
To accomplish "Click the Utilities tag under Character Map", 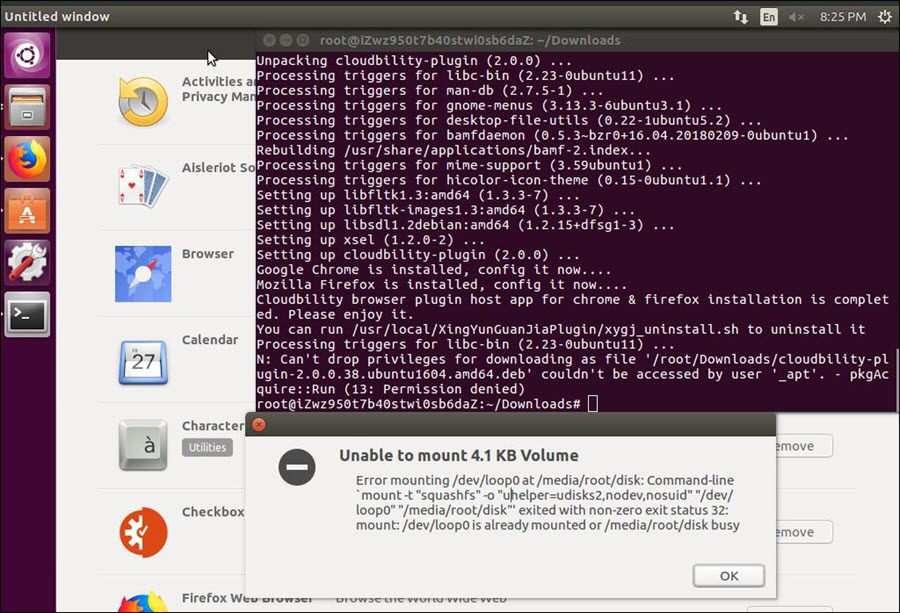I will 207,447.
